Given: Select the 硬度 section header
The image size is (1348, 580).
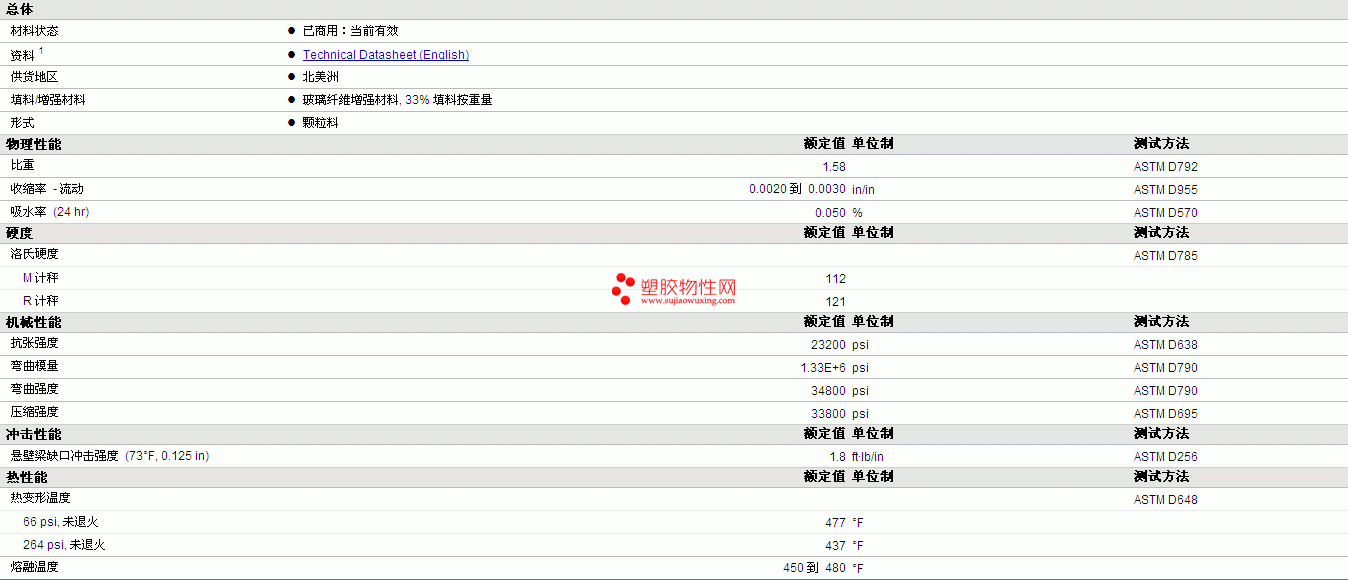Looking at the screenshot, I should (20, 233).
